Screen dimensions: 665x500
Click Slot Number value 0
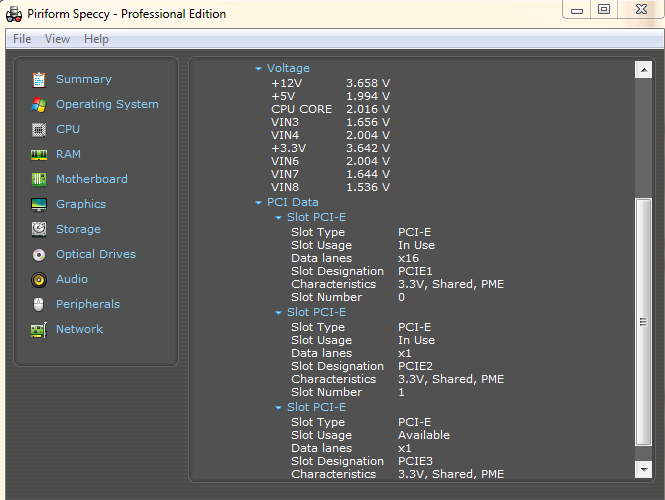(401, 297)
